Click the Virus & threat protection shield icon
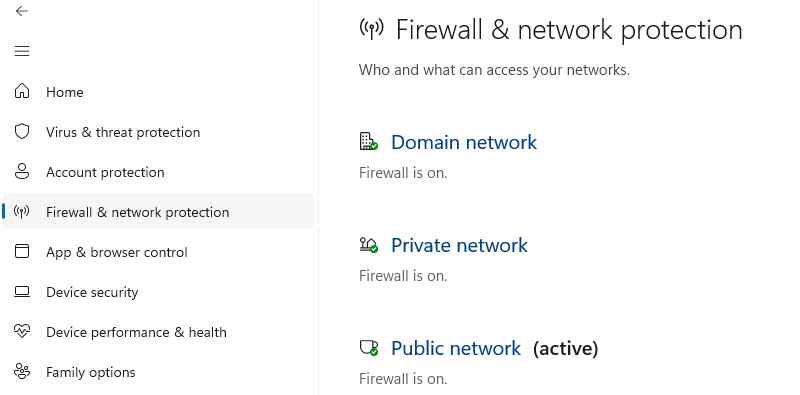This screenshot has width=800, height=395. [x=21, y=131]
